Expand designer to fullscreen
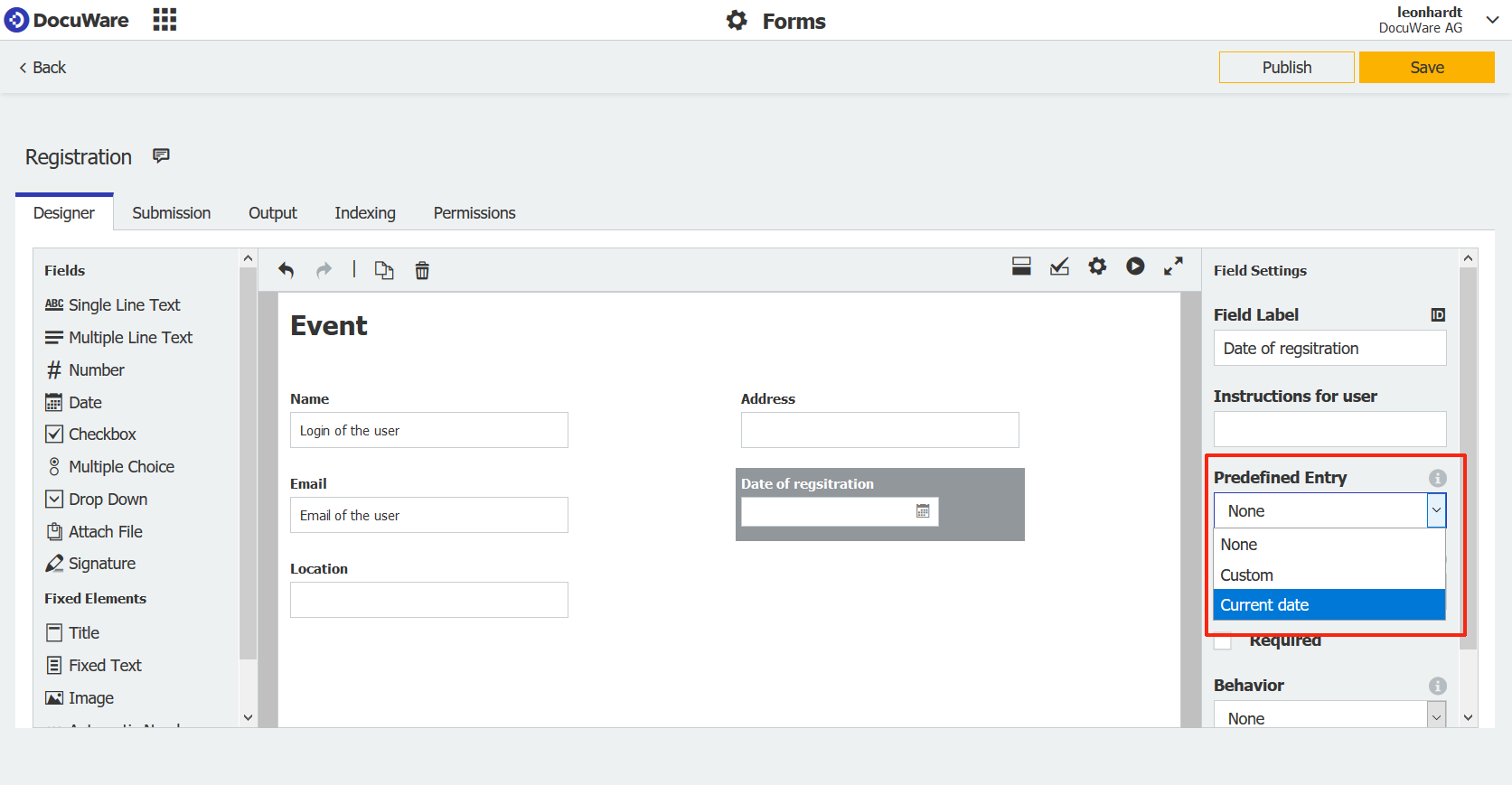 click(1173, 266)
